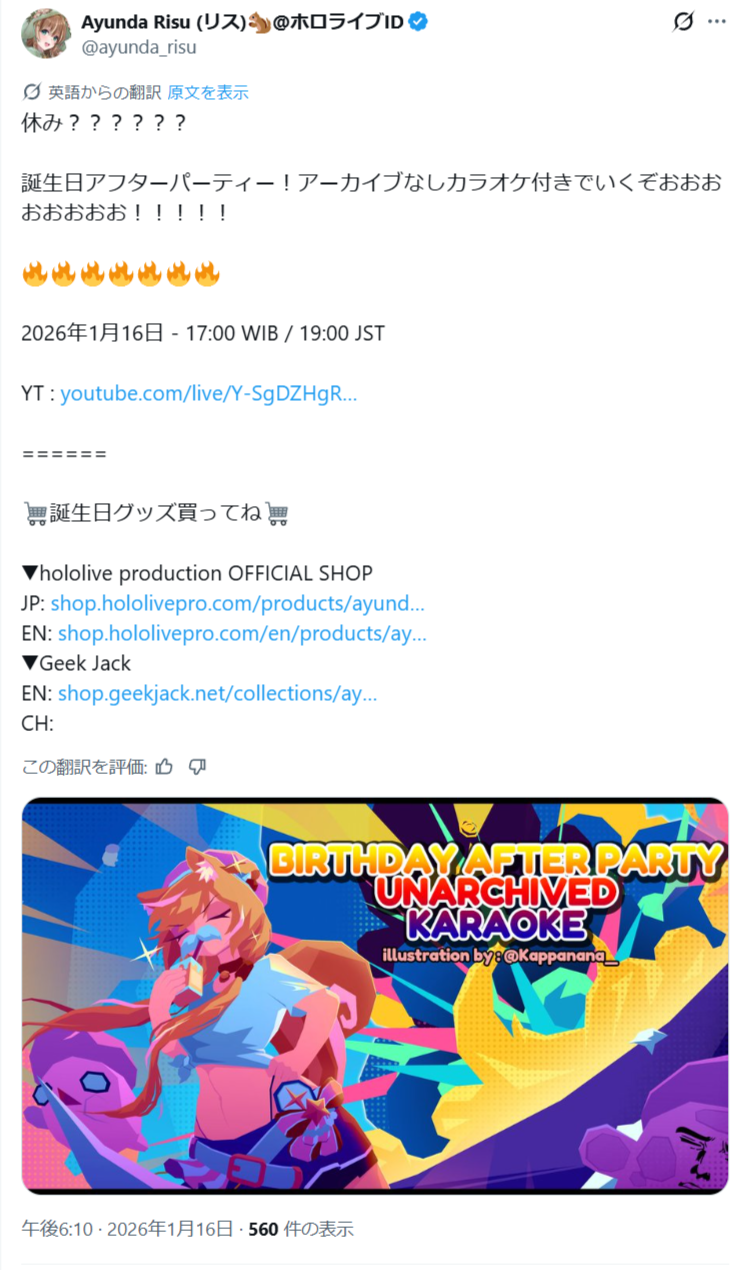
Task: Open the EN hololivepro shop link
Action: (x=242, y=633)
